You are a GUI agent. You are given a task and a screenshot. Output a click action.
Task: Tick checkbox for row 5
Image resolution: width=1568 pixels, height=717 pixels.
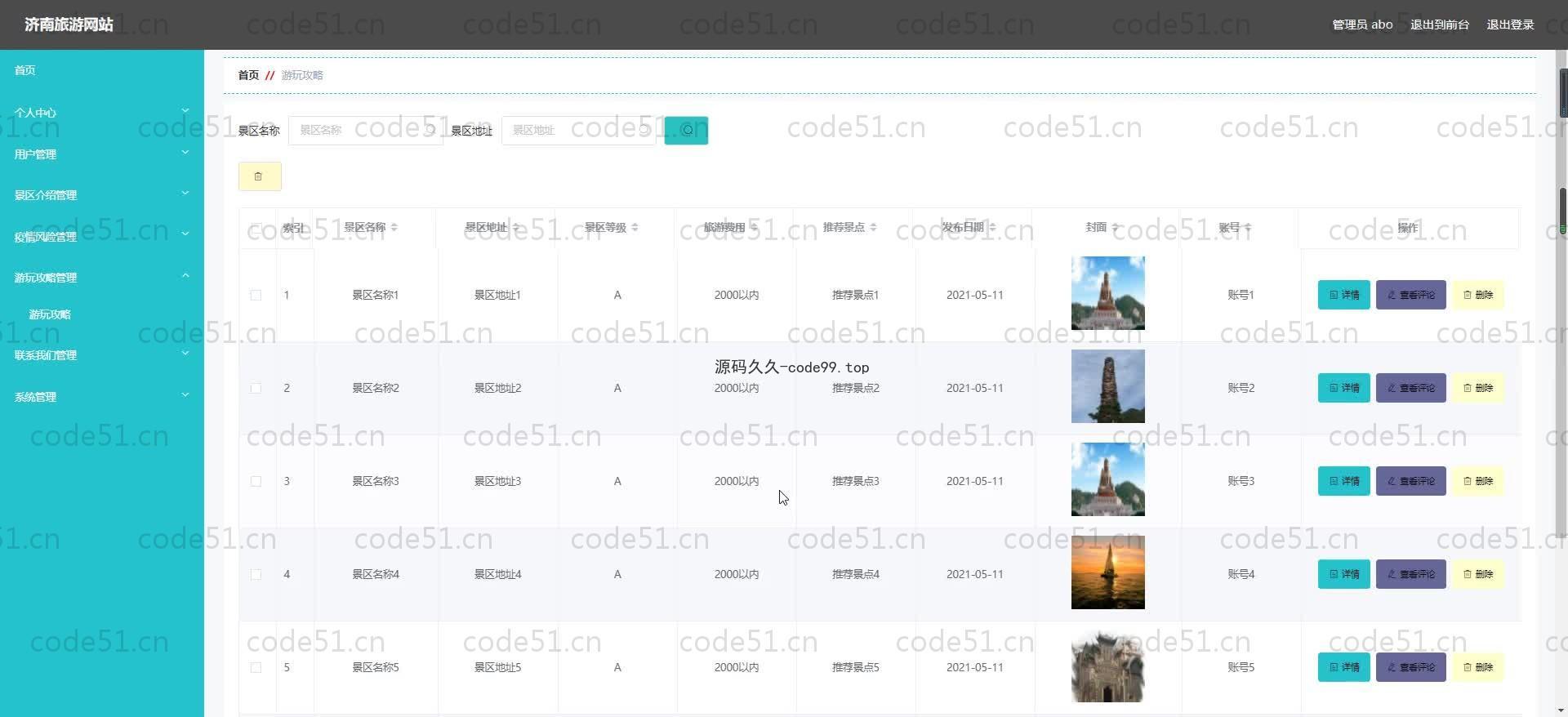click(256, 667)
